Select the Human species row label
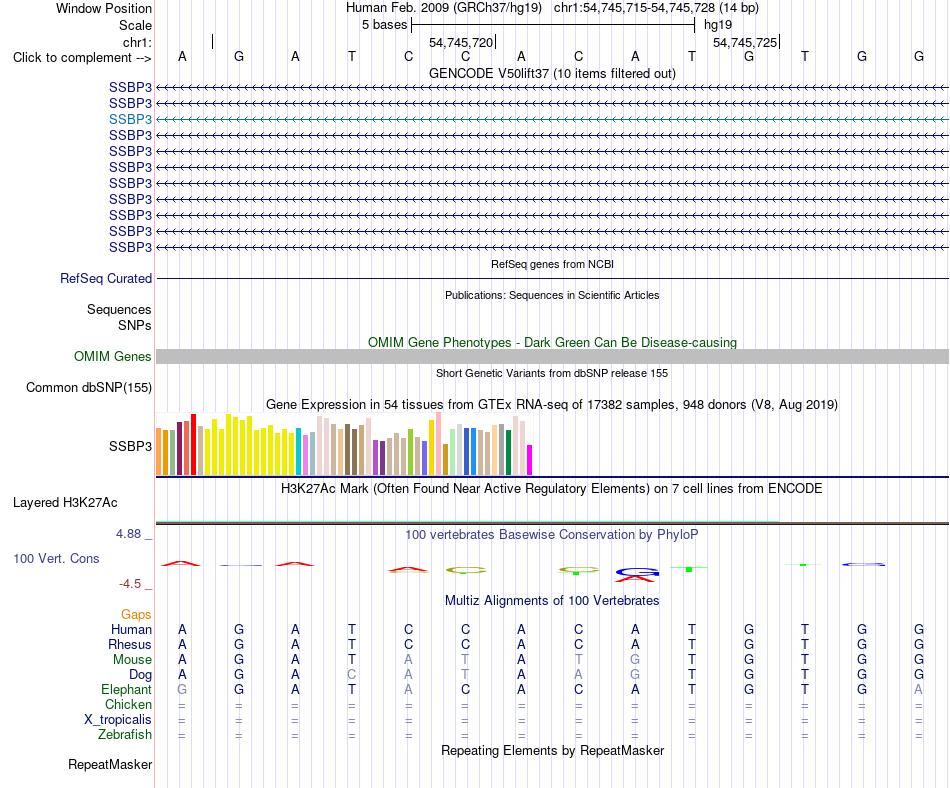This screenshot has height=788, width=950. coord(131,630)
